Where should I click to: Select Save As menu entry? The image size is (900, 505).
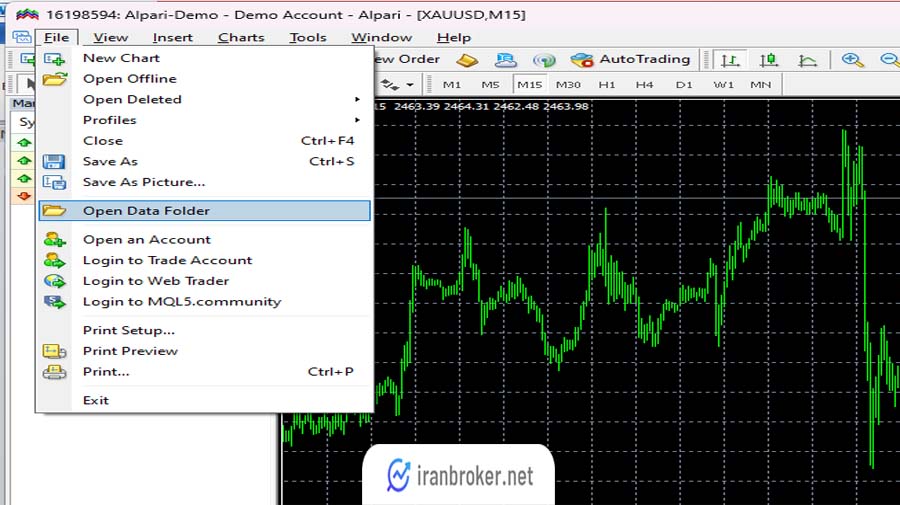click(x=204, y=161)
